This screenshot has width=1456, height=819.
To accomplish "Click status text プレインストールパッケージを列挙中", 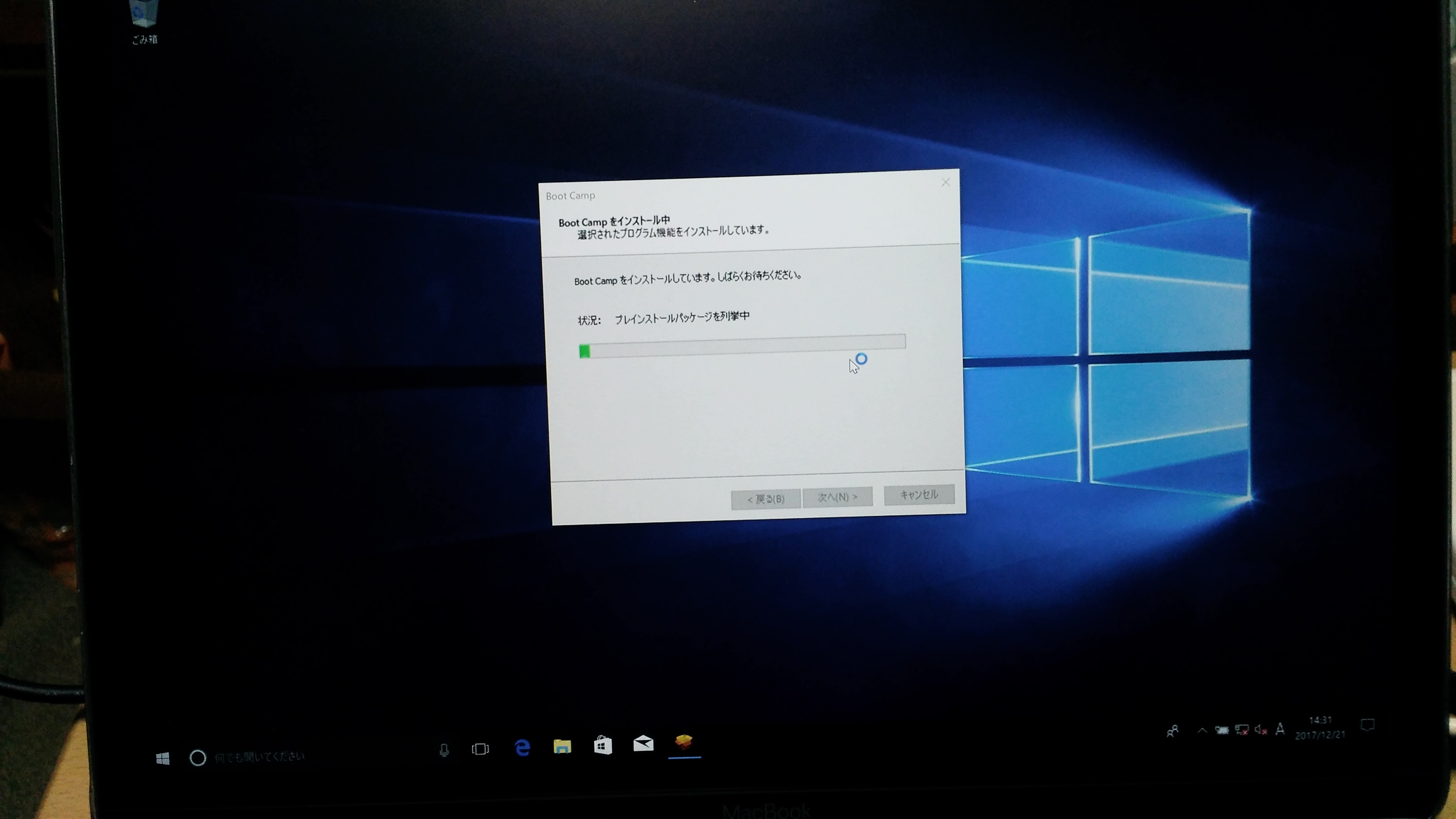I will click(682, 318).
